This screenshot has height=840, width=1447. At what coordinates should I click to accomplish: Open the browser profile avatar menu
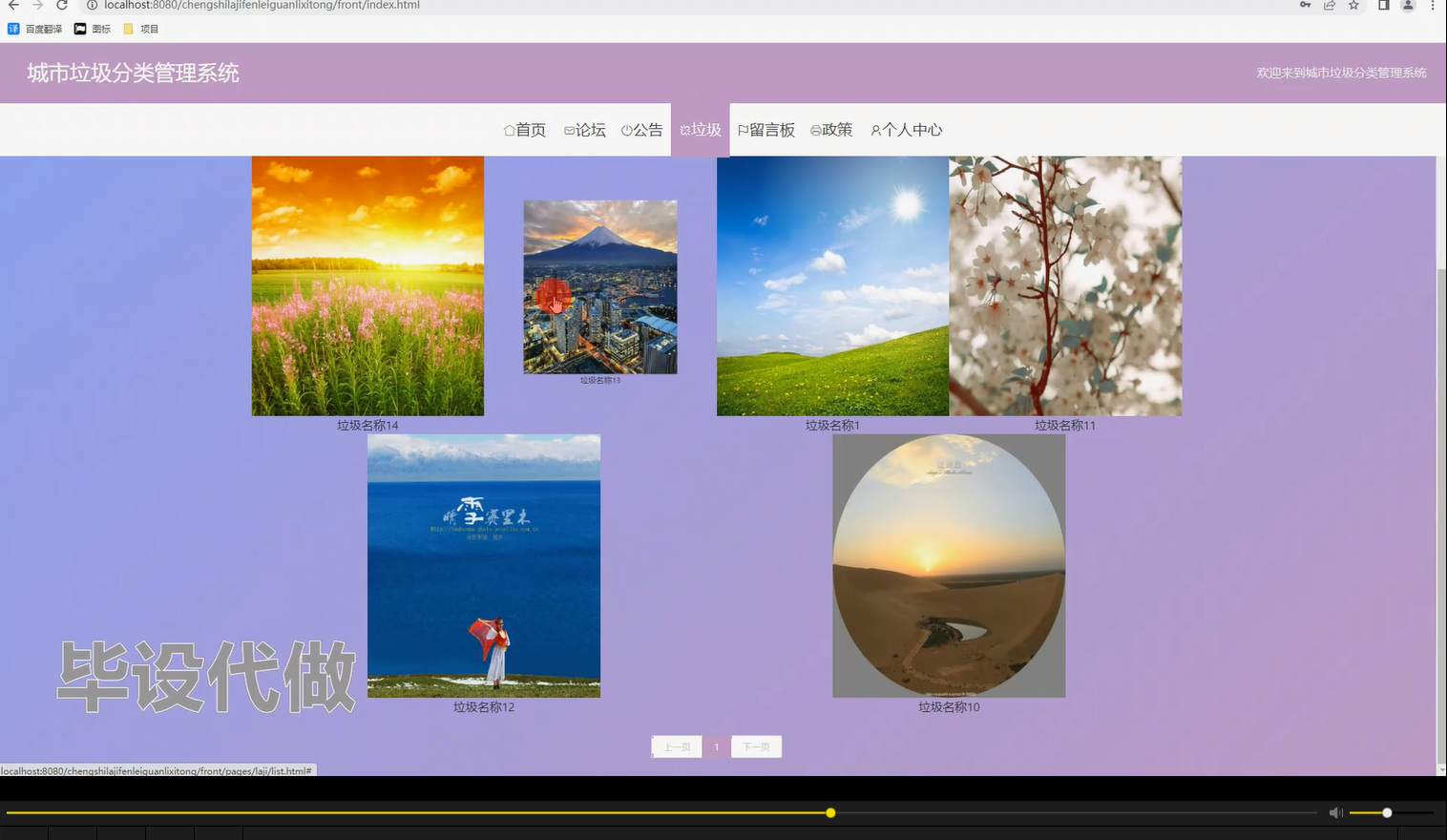click(1407, 6)
